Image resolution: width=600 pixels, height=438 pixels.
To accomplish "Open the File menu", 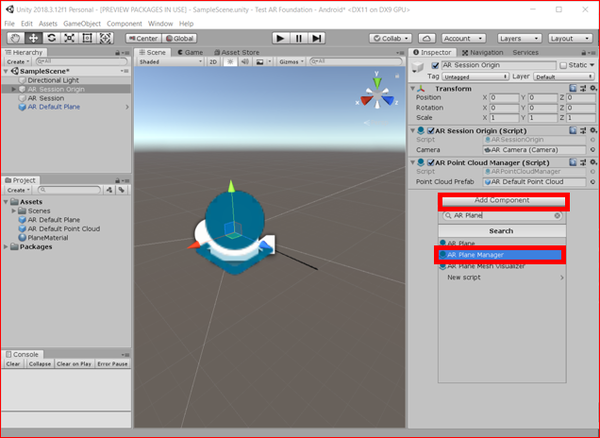I will point(10,24).
